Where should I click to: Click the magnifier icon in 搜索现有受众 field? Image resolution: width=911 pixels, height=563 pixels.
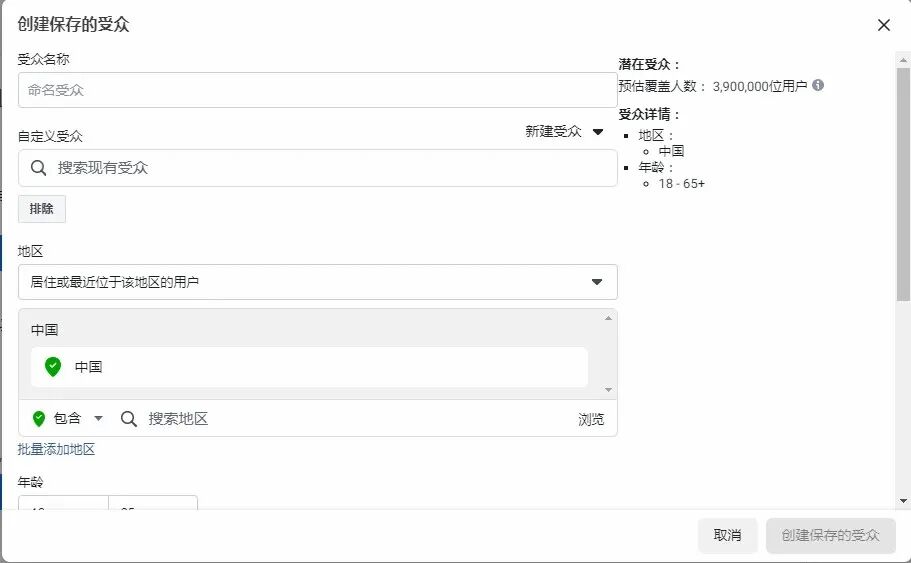click(x=38, y=168)
